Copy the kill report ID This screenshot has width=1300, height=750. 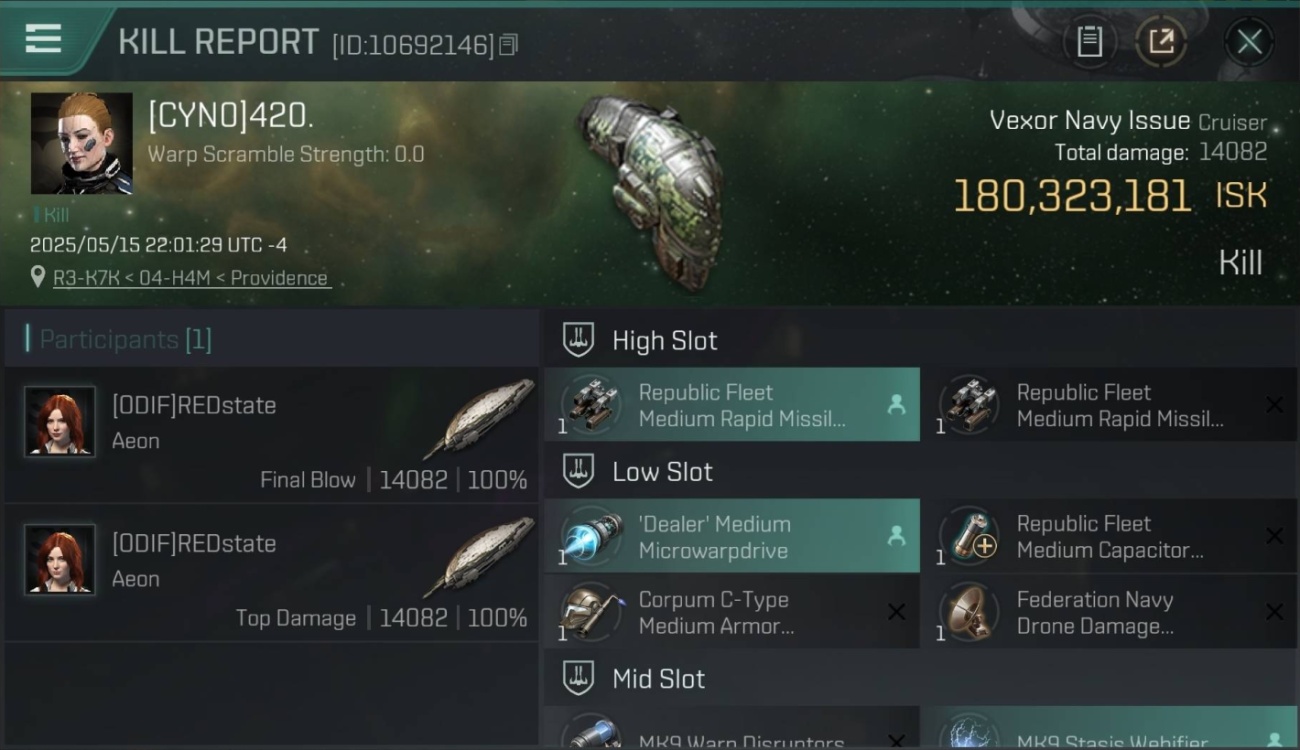pyautogui.click(x=508, y=45)
